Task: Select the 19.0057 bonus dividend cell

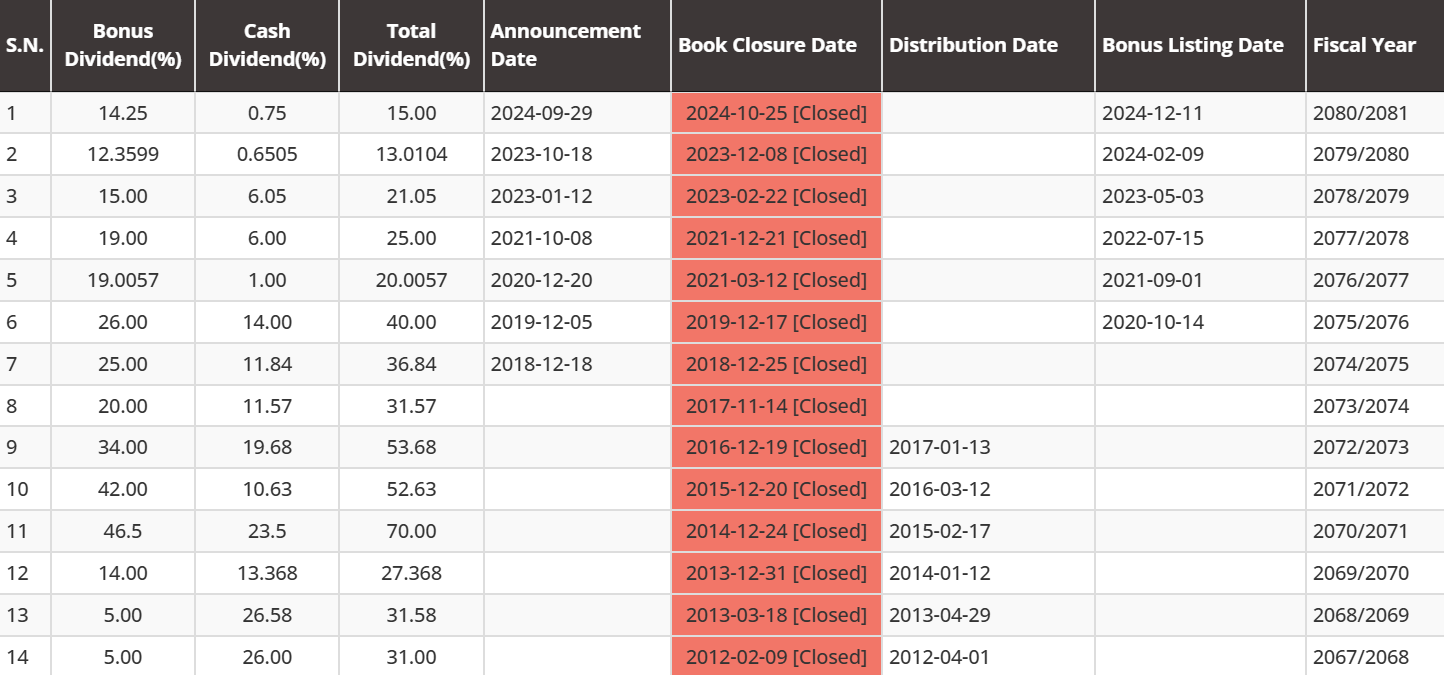Action: pyautogui.click(x=123, y=280)
